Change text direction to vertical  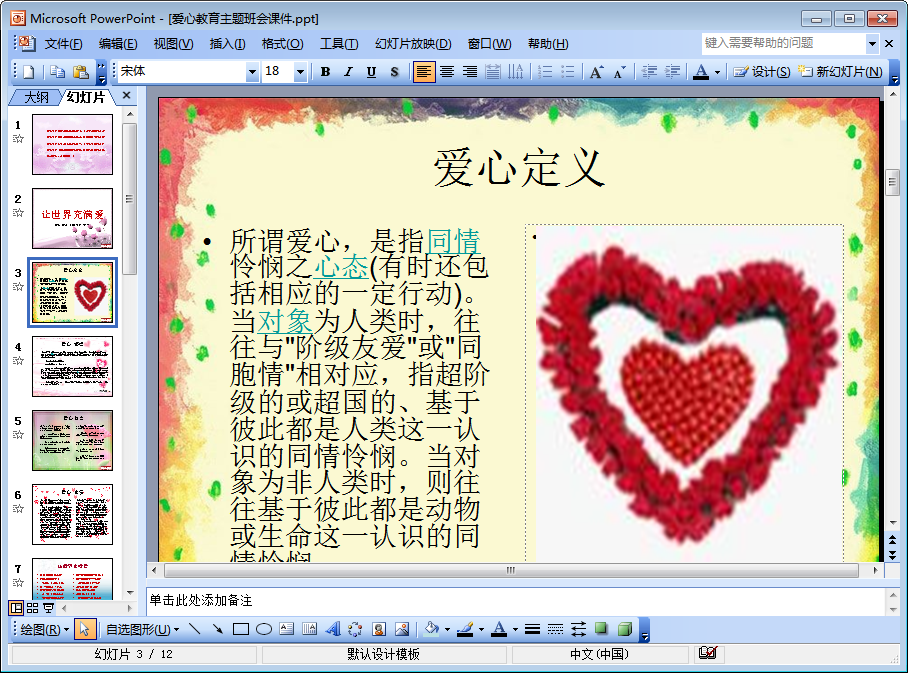point(515,72)
